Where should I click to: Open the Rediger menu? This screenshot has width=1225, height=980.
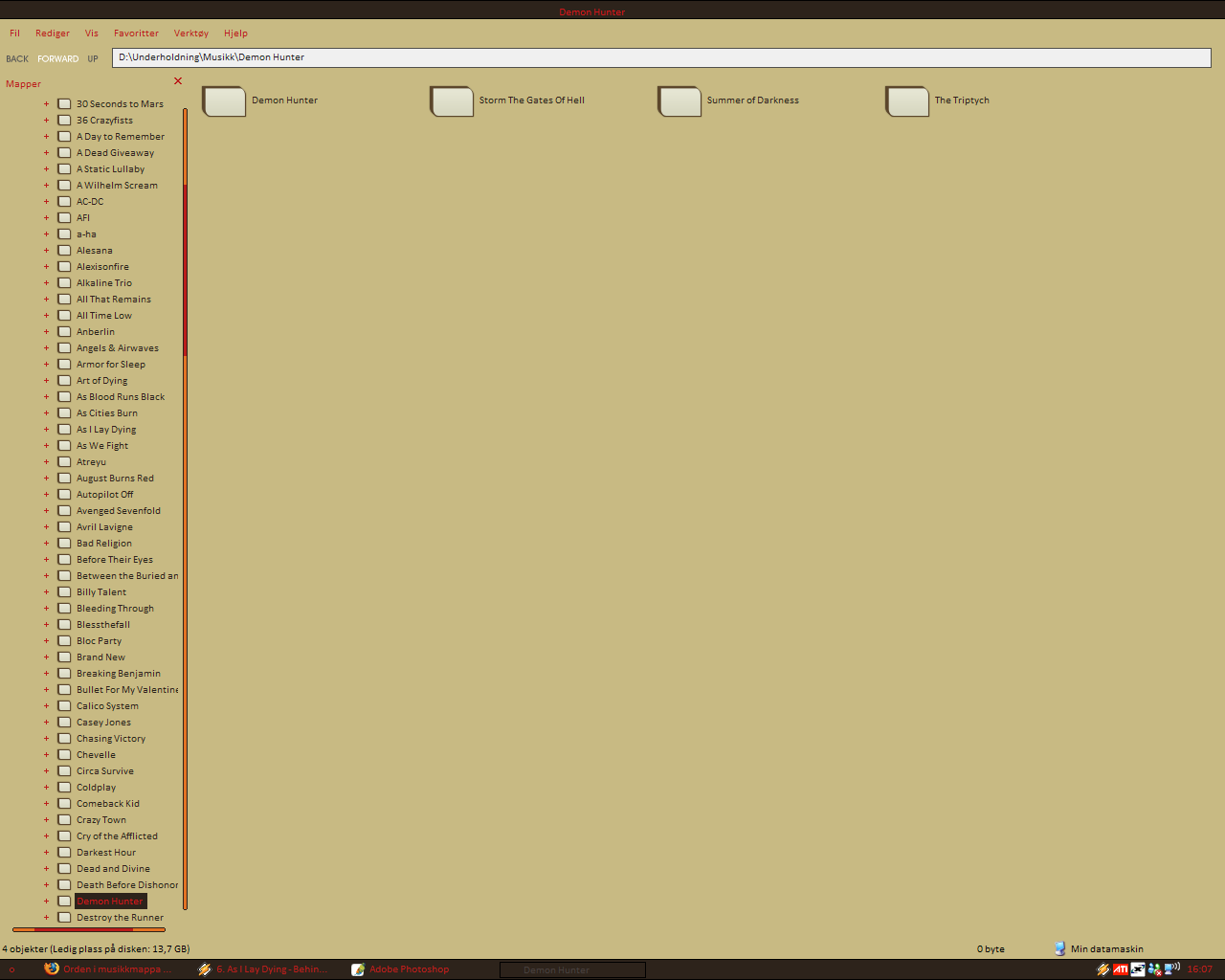53,33
